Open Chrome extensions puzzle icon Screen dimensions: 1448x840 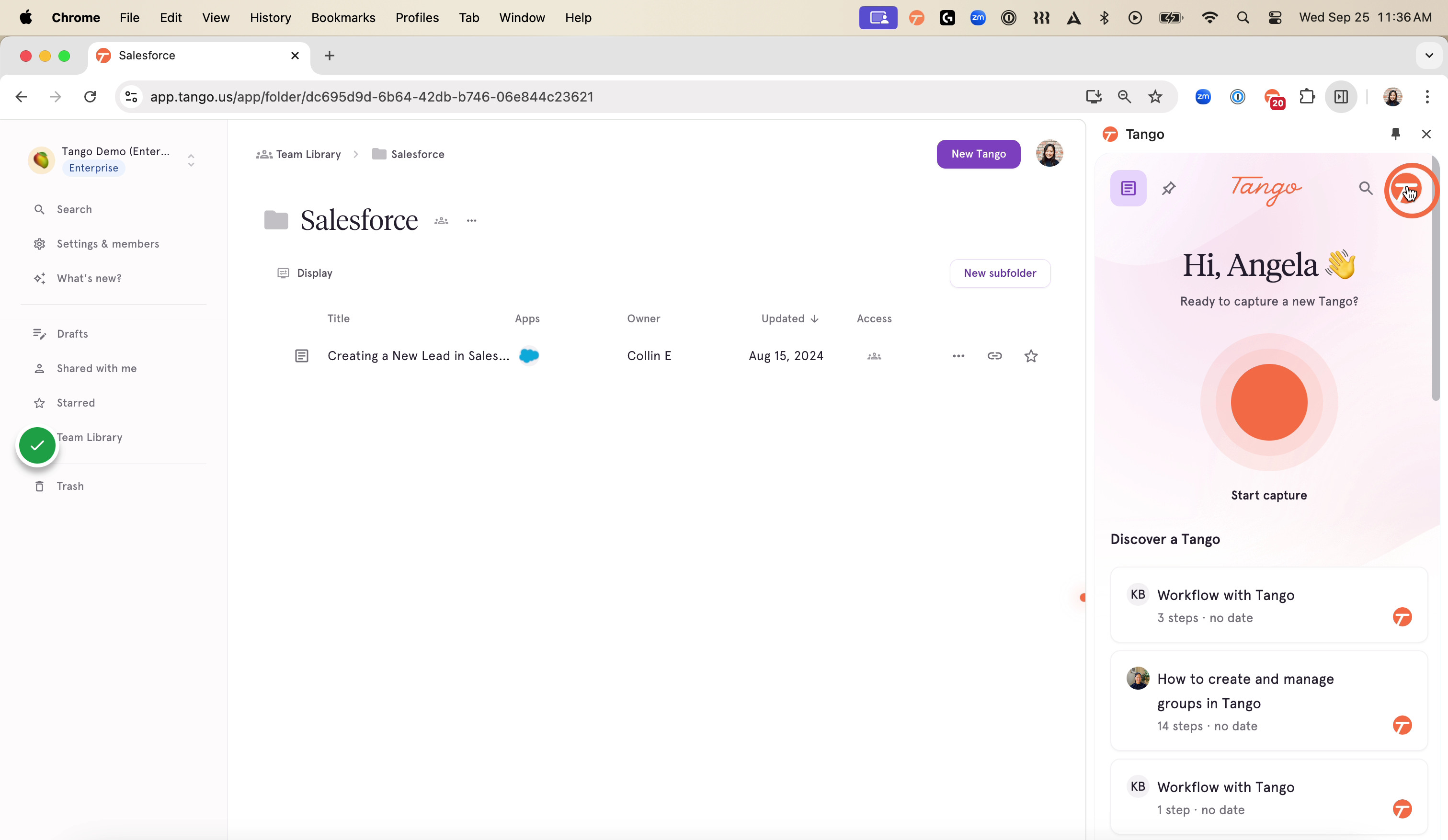(x=1307, y=97)
